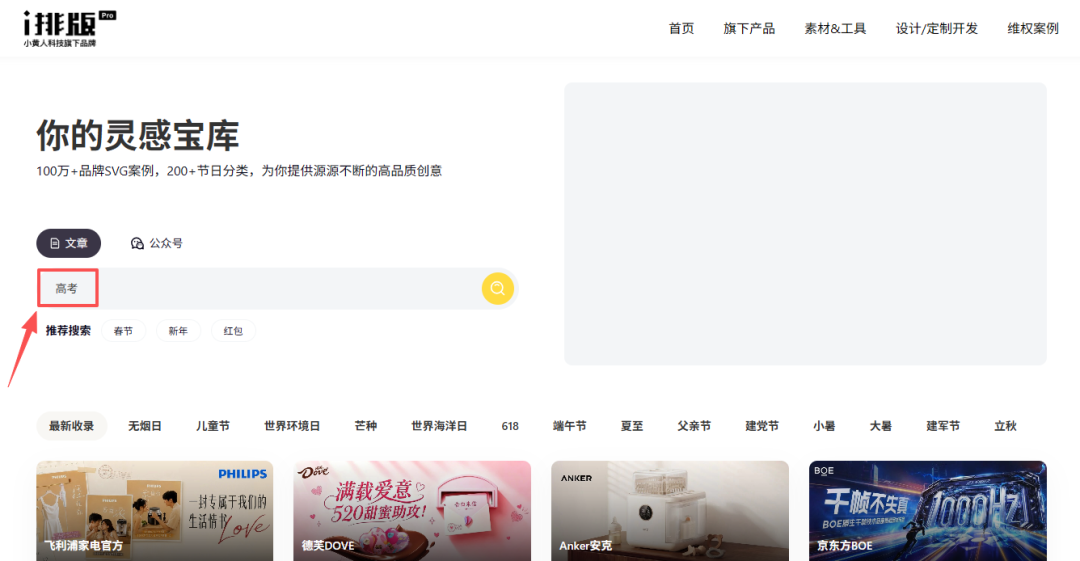Select the 最新收录 category tab
Image resolution: width=1080 pixels, height=561 pixels.
point(72,426)
